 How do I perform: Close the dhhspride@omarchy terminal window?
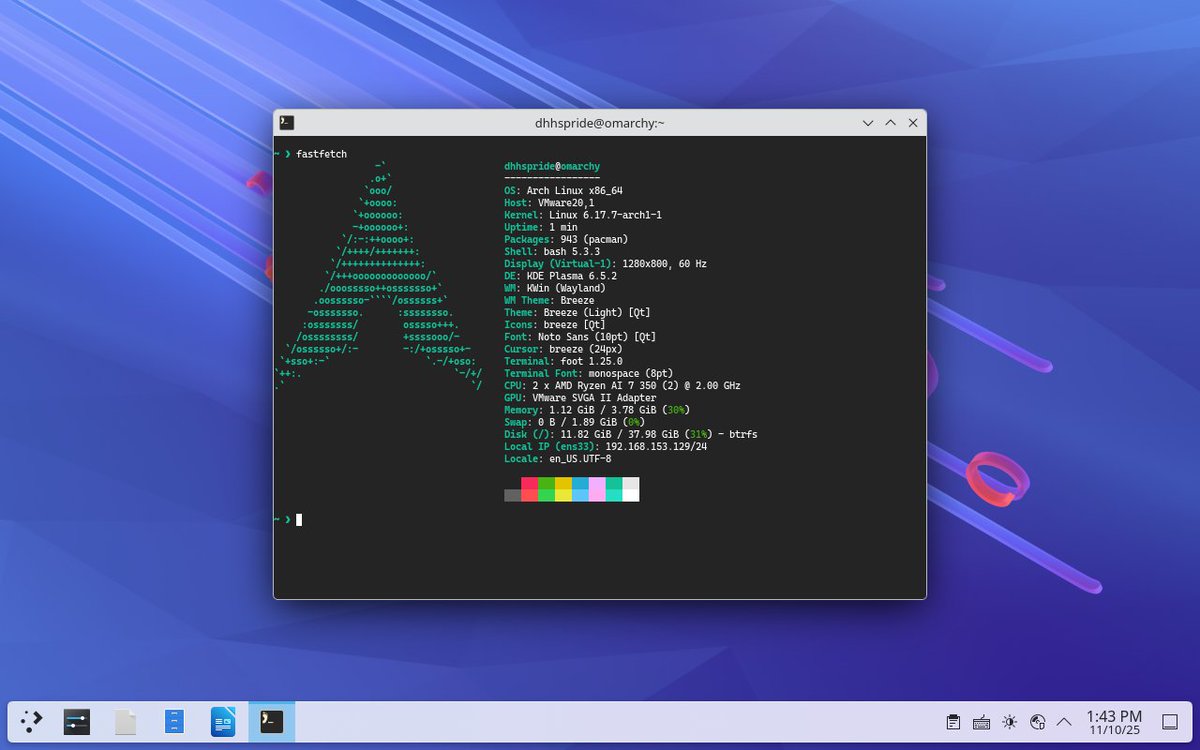click(913, 122)
